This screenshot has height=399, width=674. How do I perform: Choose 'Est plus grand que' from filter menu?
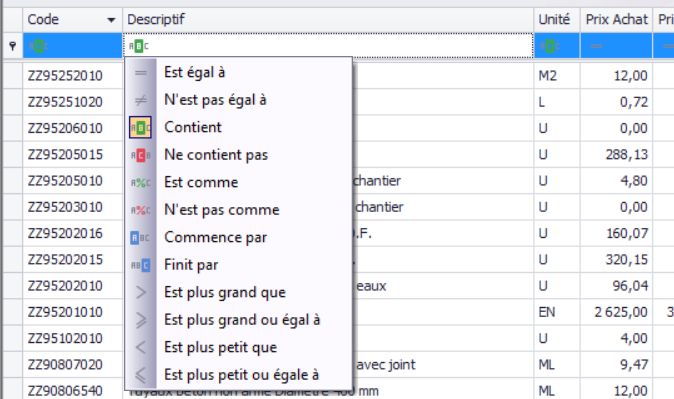coord(225,292)
